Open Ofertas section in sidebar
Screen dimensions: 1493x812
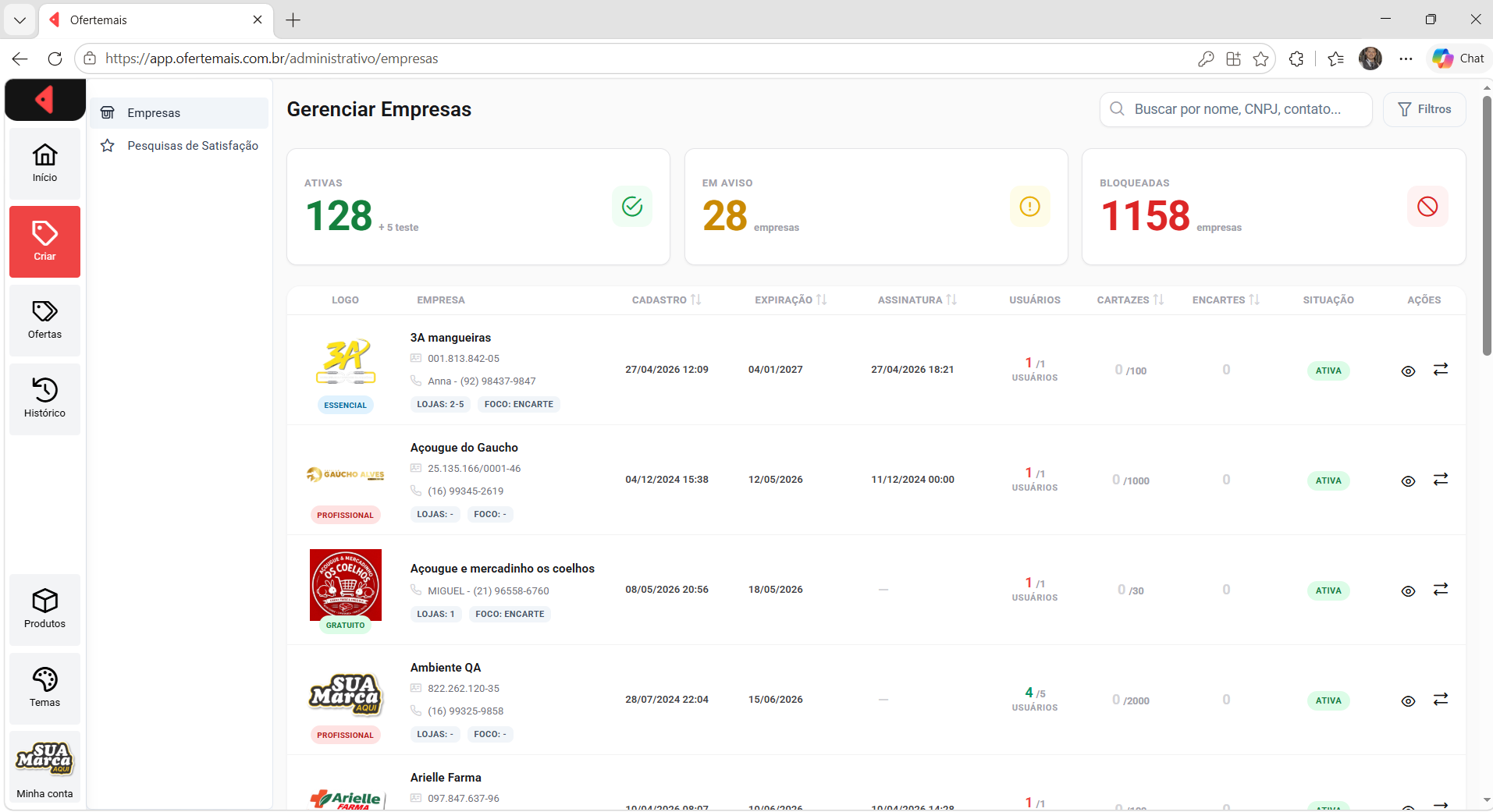[44, 320]
